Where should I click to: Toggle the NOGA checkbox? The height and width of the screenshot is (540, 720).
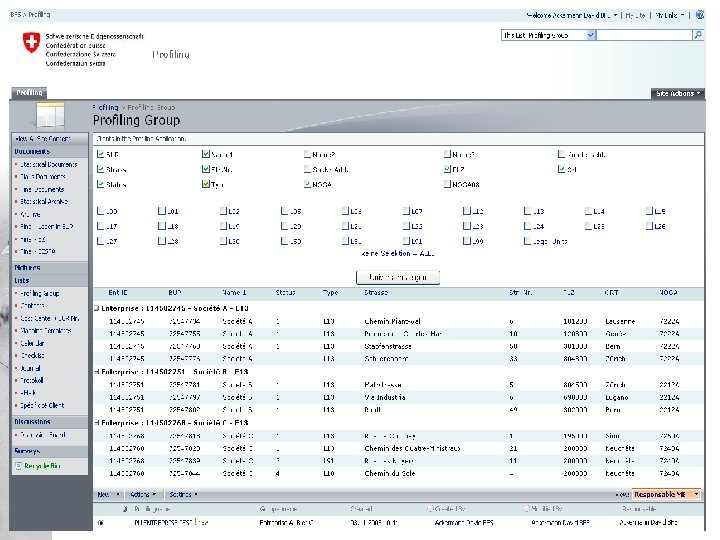click(x=308, y=184)
